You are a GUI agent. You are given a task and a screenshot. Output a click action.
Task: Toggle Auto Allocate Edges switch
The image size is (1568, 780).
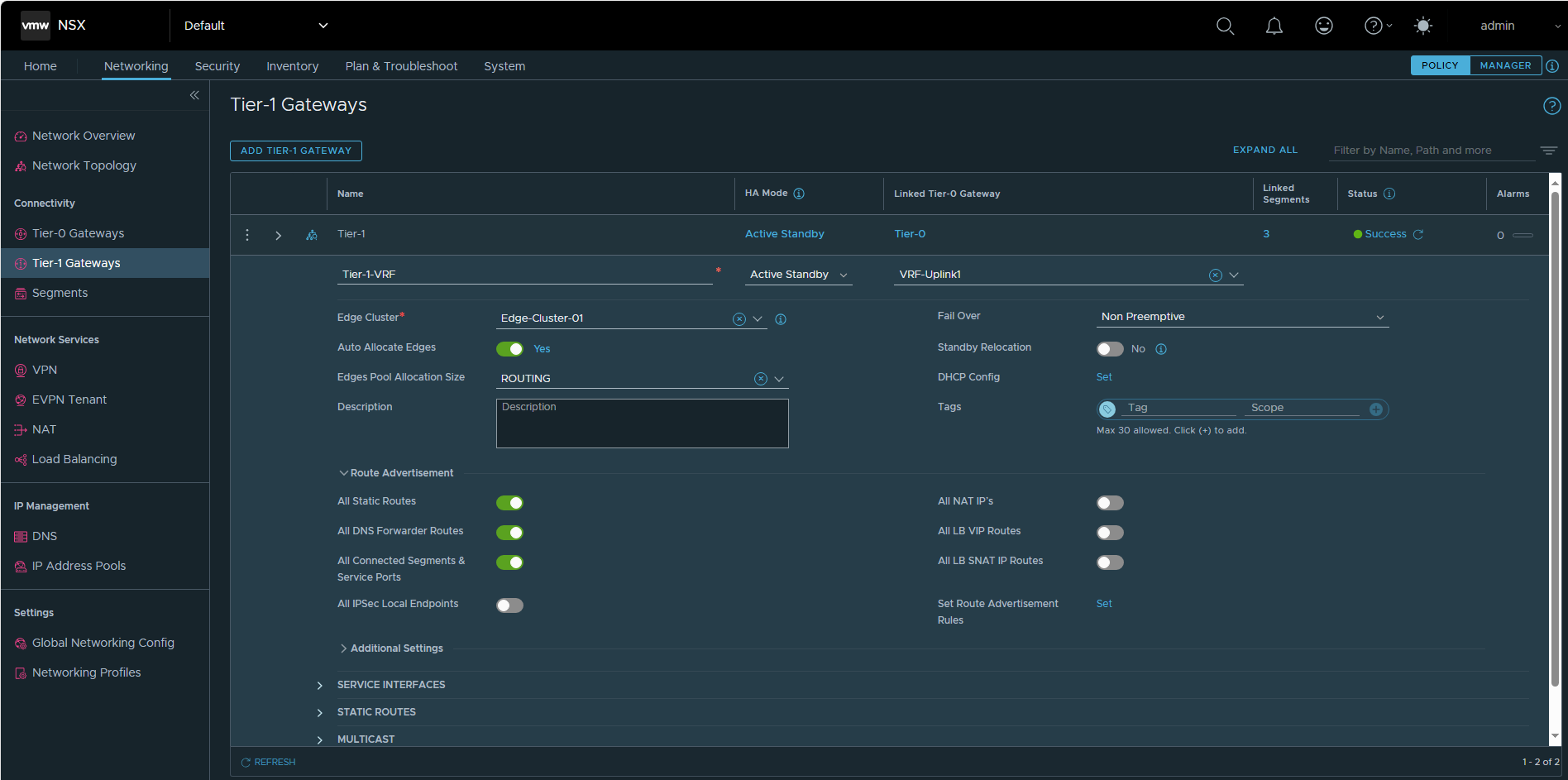coord(509,349)
